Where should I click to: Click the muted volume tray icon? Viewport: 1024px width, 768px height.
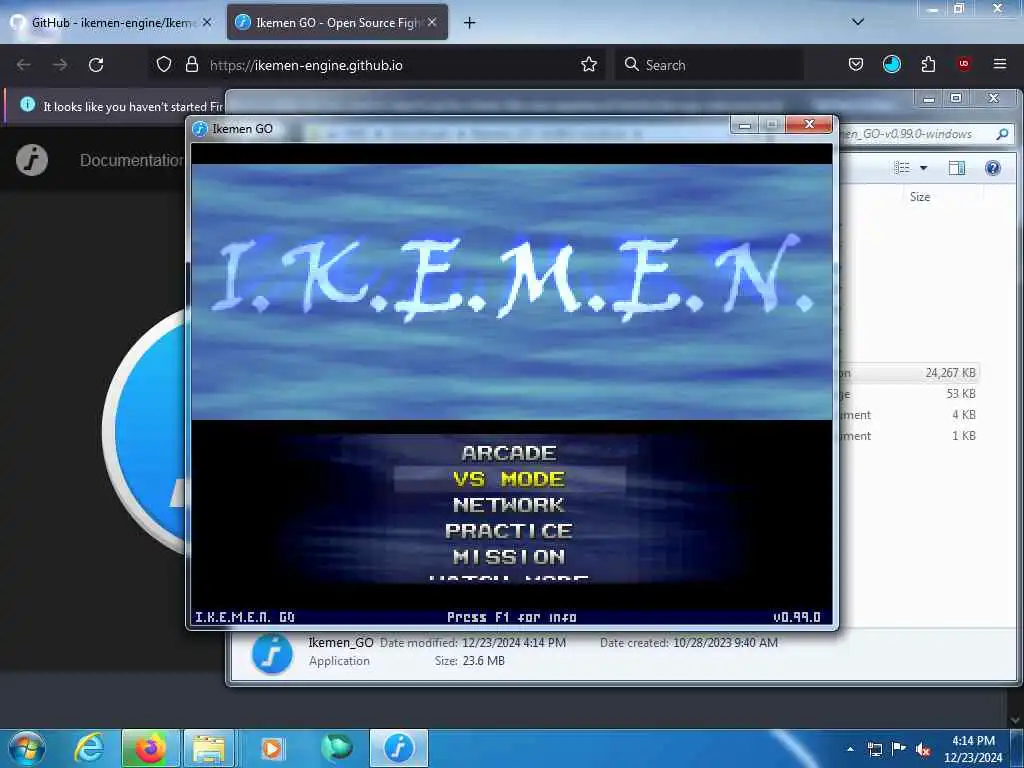click(923, 749)
